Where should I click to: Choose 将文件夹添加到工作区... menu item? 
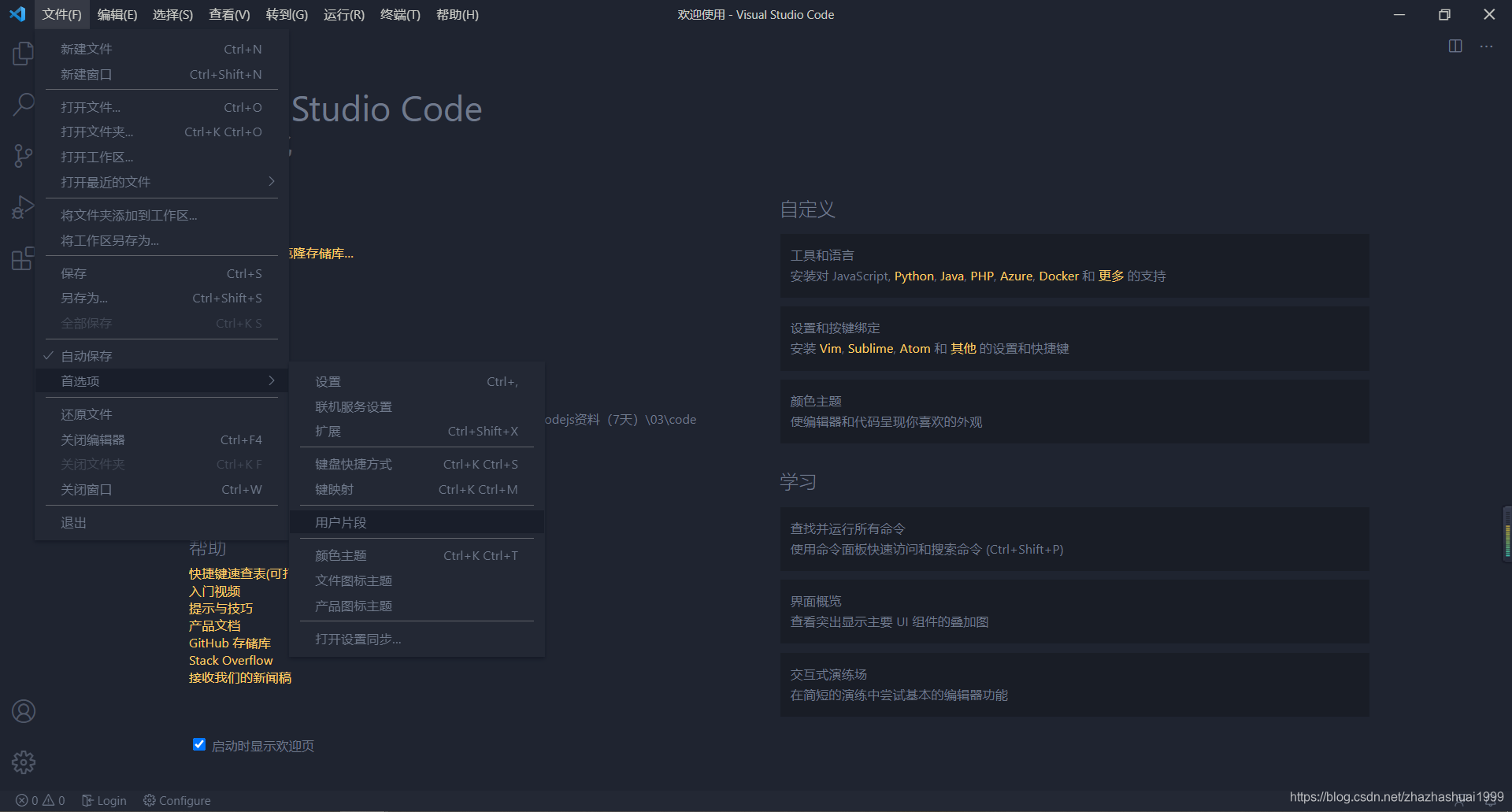(x=161, y=215)
